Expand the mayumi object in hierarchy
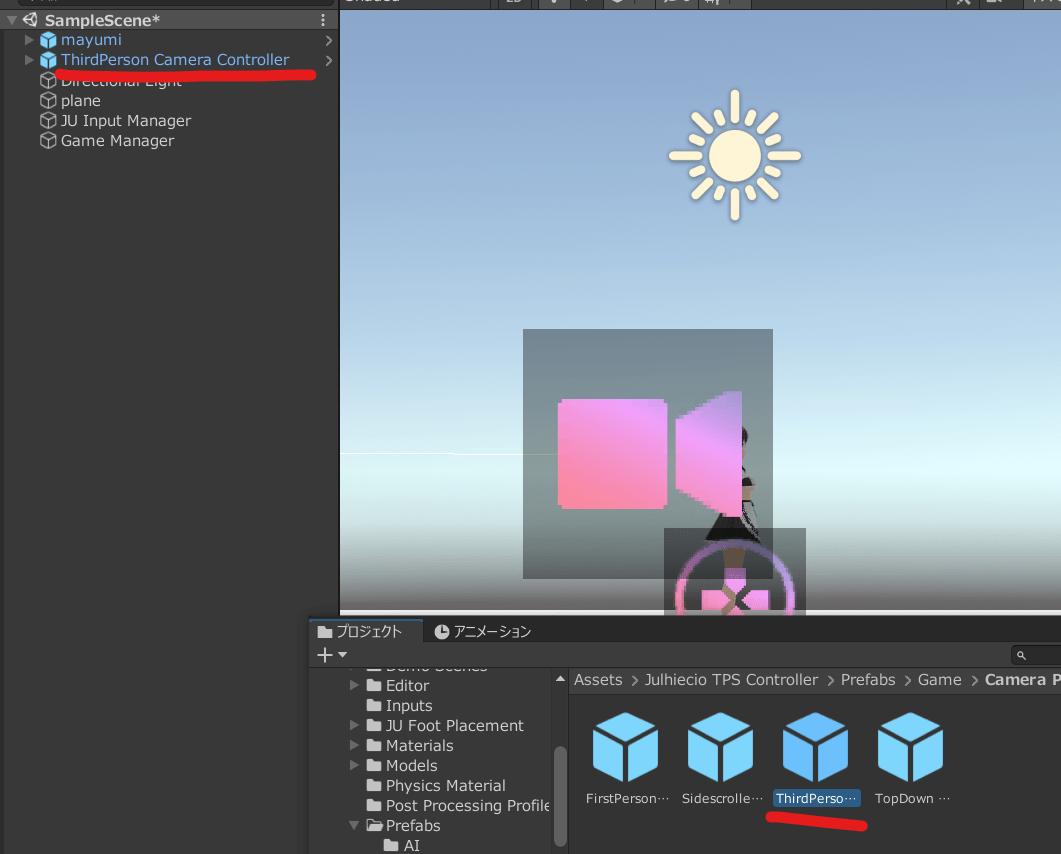 29,41
